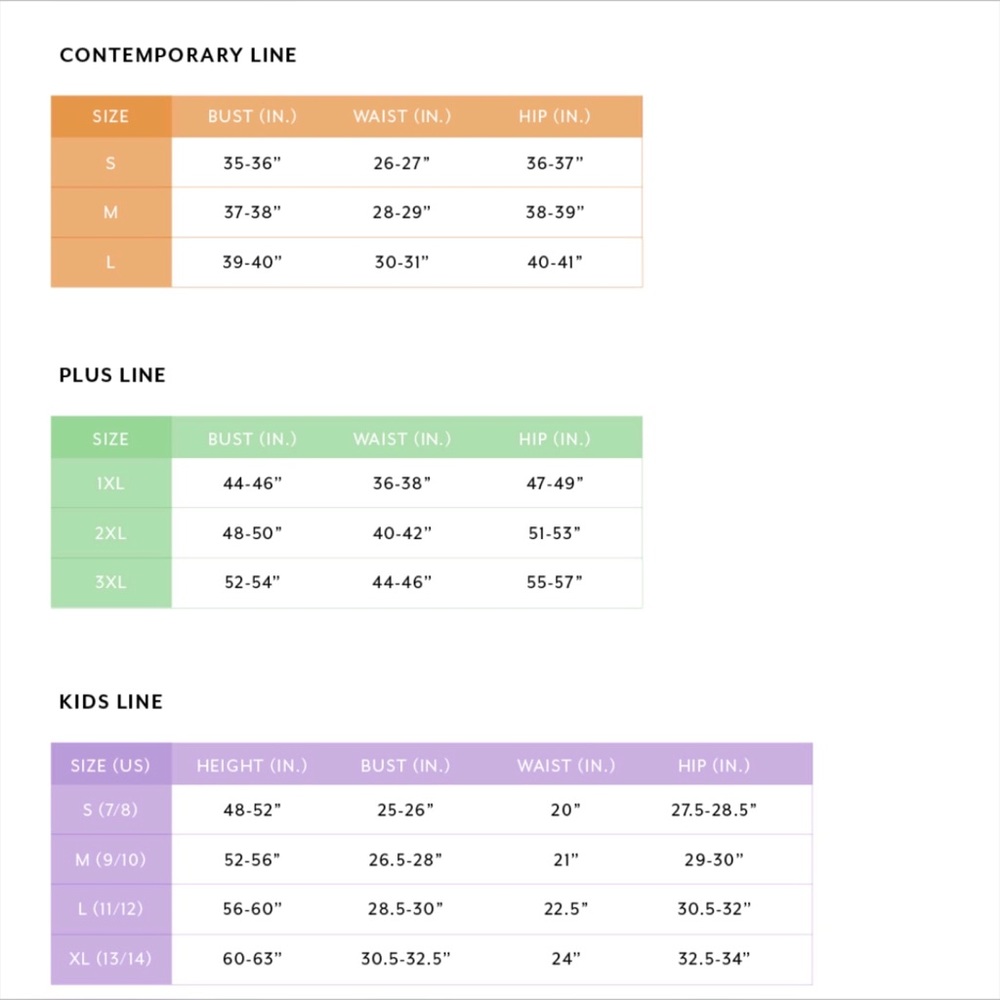The image size is (1000, 1000).
Task: Select the 32.5-34" kids hip cell
Action: pyautogui.click(x=714, y=959)
